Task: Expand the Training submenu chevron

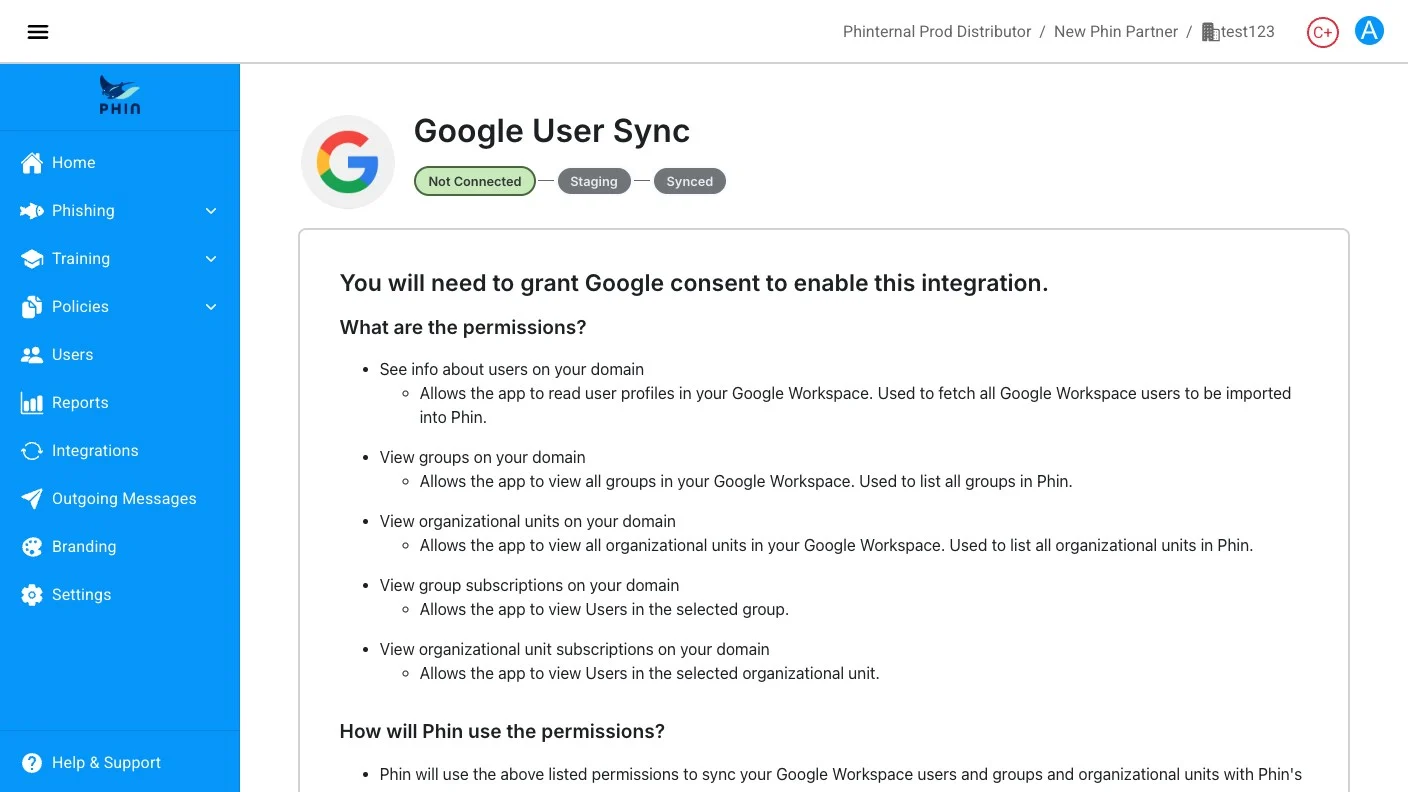Action: 211,259
